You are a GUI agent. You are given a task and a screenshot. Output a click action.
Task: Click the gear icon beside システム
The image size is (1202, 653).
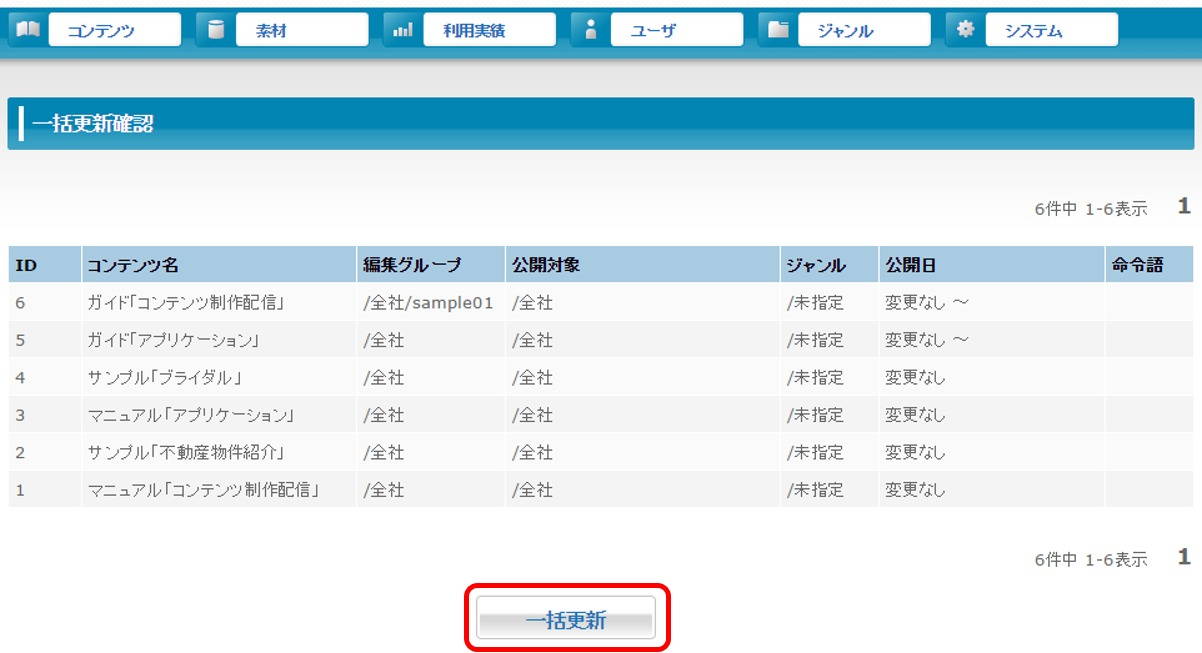(x=965, y=30)
